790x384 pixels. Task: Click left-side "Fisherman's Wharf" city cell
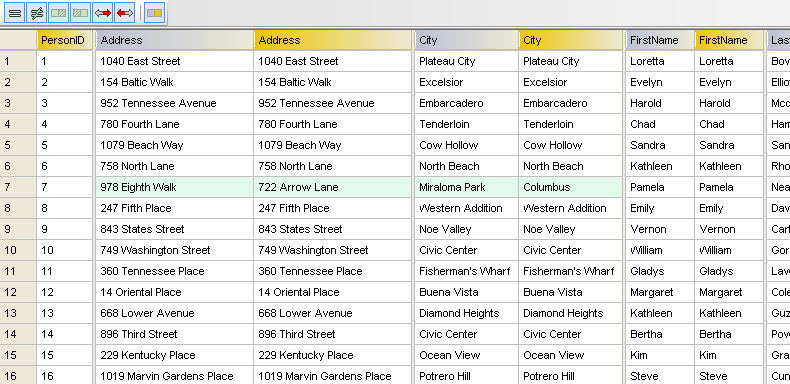click(x=467, y=271)
